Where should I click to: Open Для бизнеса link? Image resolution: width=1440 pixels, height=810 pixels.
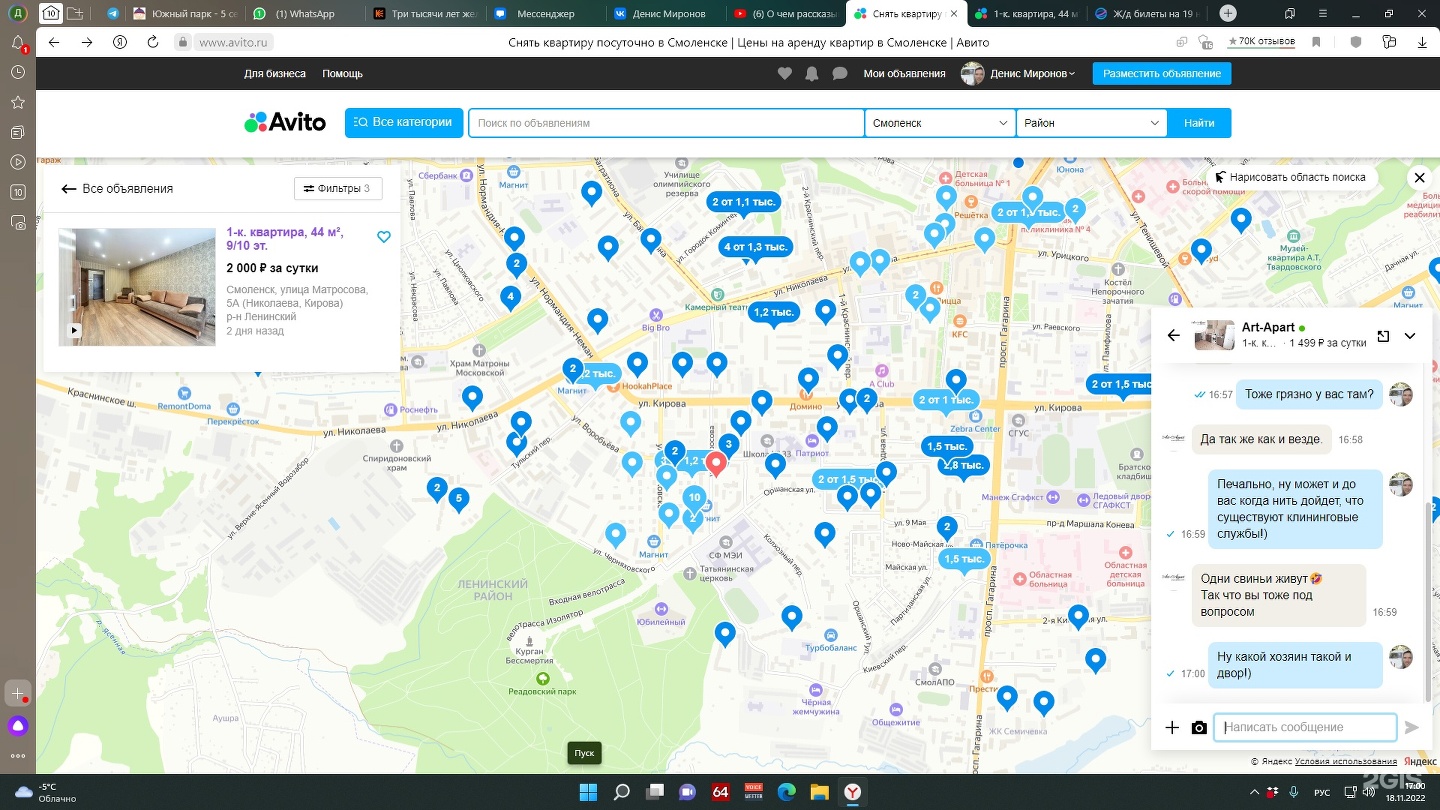coord(275,74)
